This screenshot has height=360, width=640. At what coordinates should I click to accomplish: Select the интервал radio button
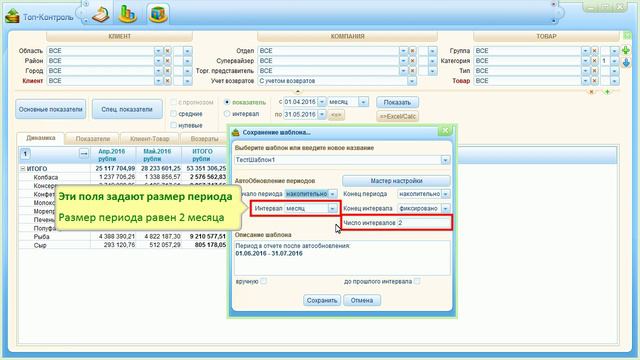[227, 114]
